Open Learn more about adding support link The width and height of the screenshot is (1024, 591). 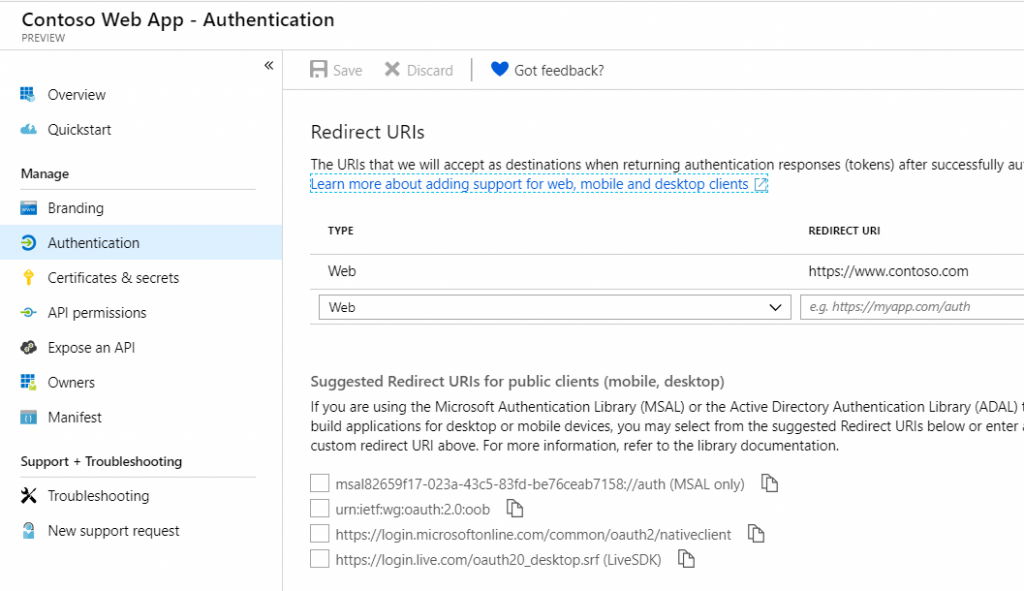[529, 184]
